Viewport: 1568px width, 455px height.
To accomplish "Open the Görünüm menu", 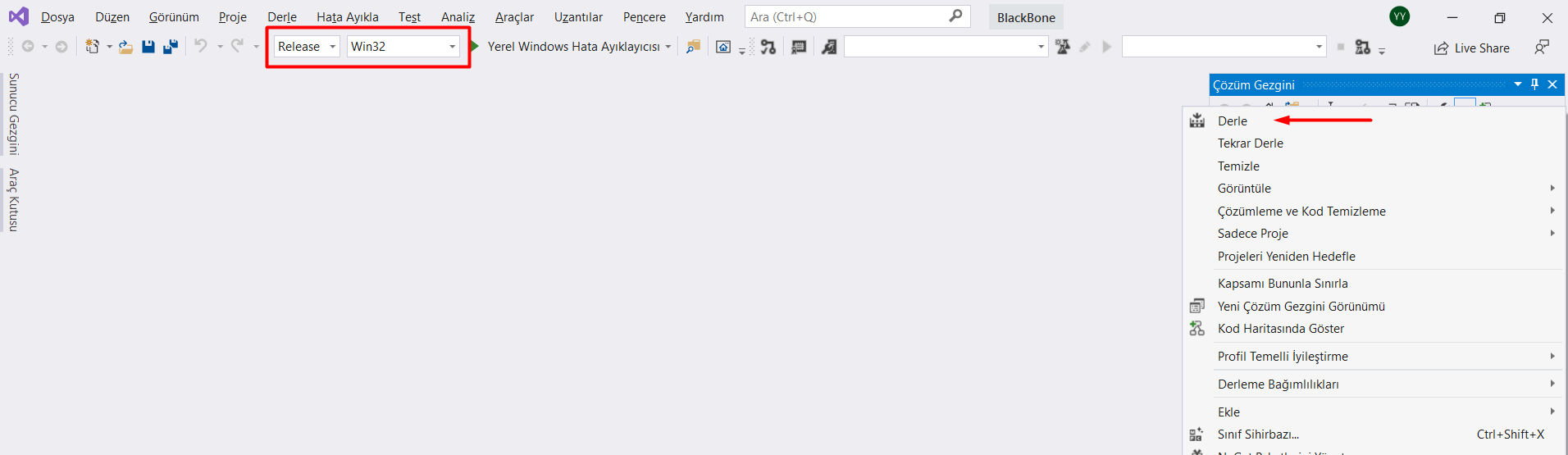I will (x=174, y=16).
